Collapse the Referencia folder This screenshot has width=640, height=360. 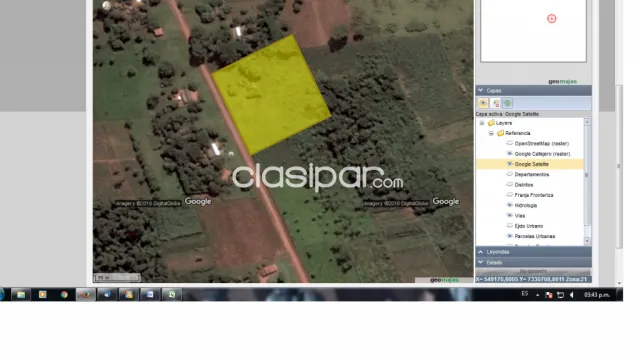tap(491, 133)
